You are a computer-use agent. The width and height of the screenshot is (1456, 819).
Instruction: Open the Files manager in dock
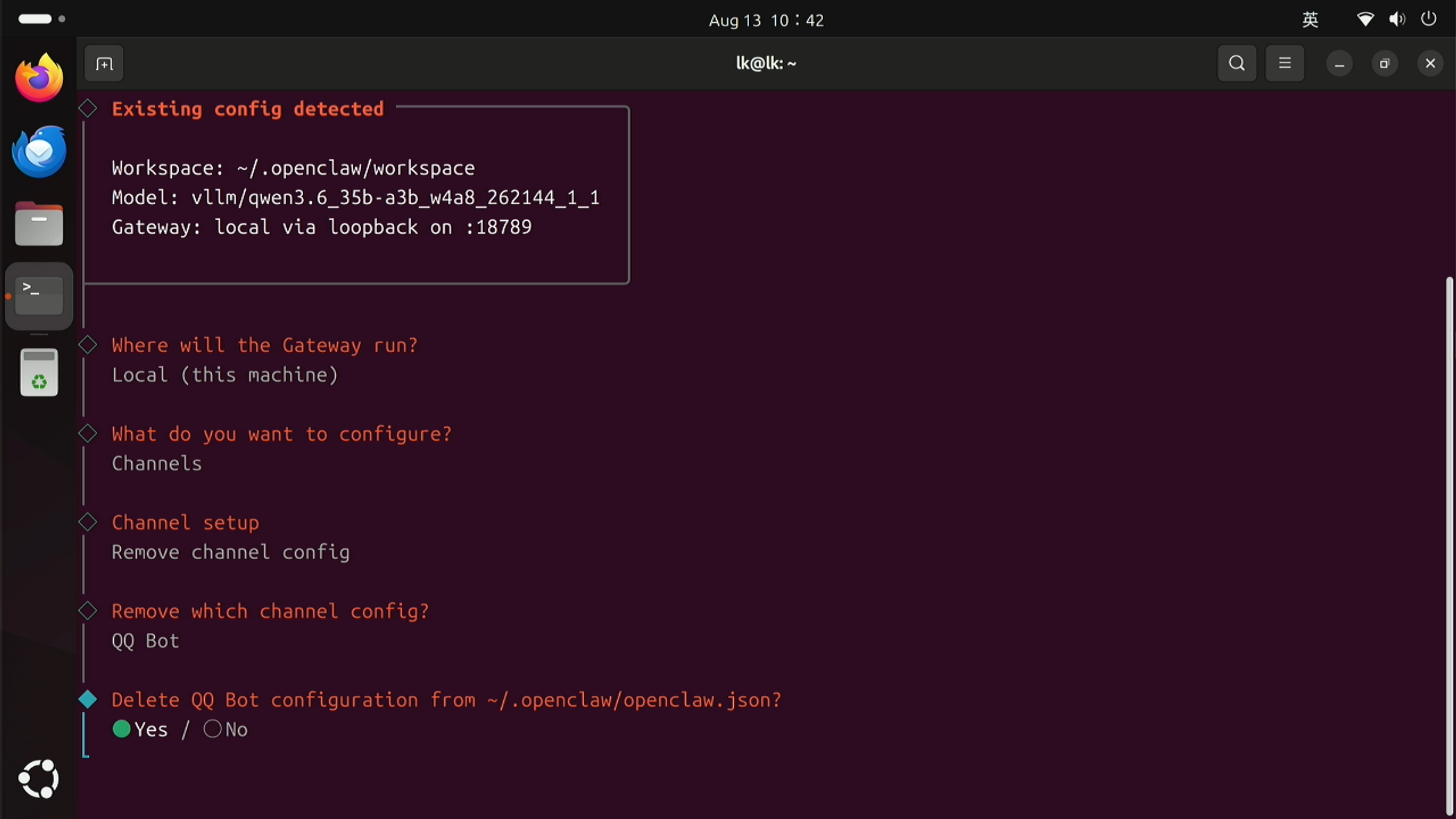[39, 224]
